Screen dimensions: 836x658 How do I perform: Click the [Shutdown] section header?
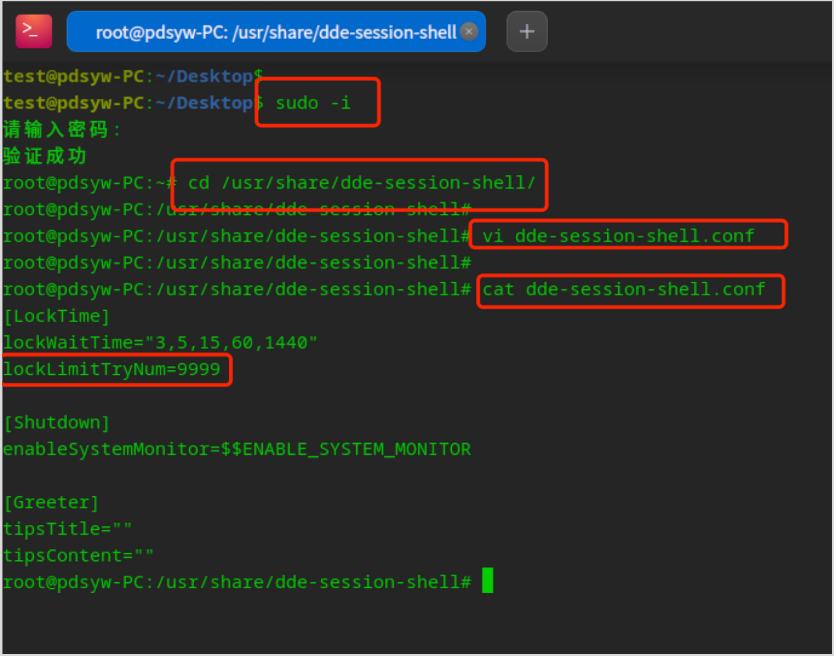57,423
